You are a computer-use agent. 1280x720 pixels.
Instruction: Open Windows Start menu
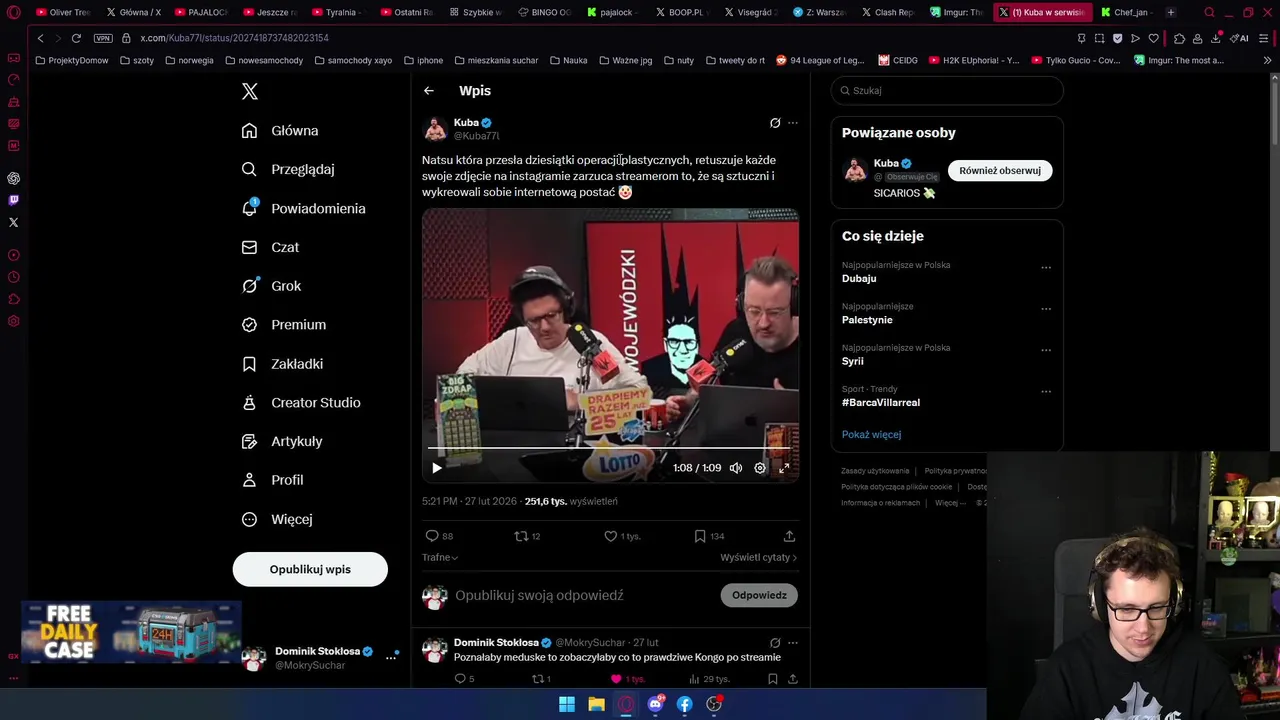[x=567, y=704]
